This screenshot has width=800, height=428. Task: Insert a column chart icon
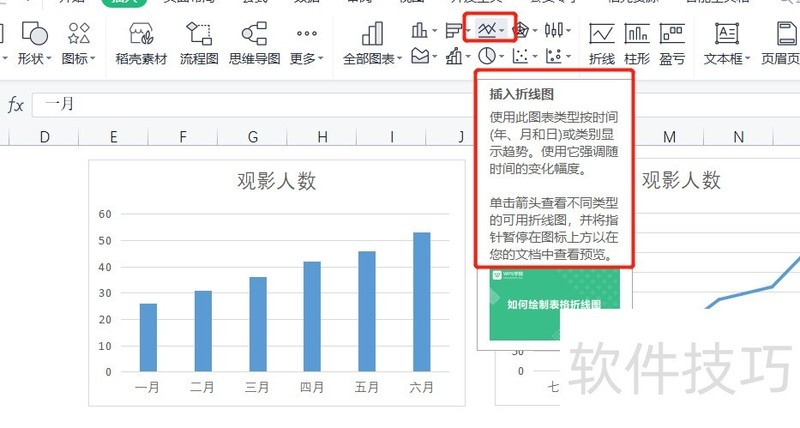tap(419, 31)
